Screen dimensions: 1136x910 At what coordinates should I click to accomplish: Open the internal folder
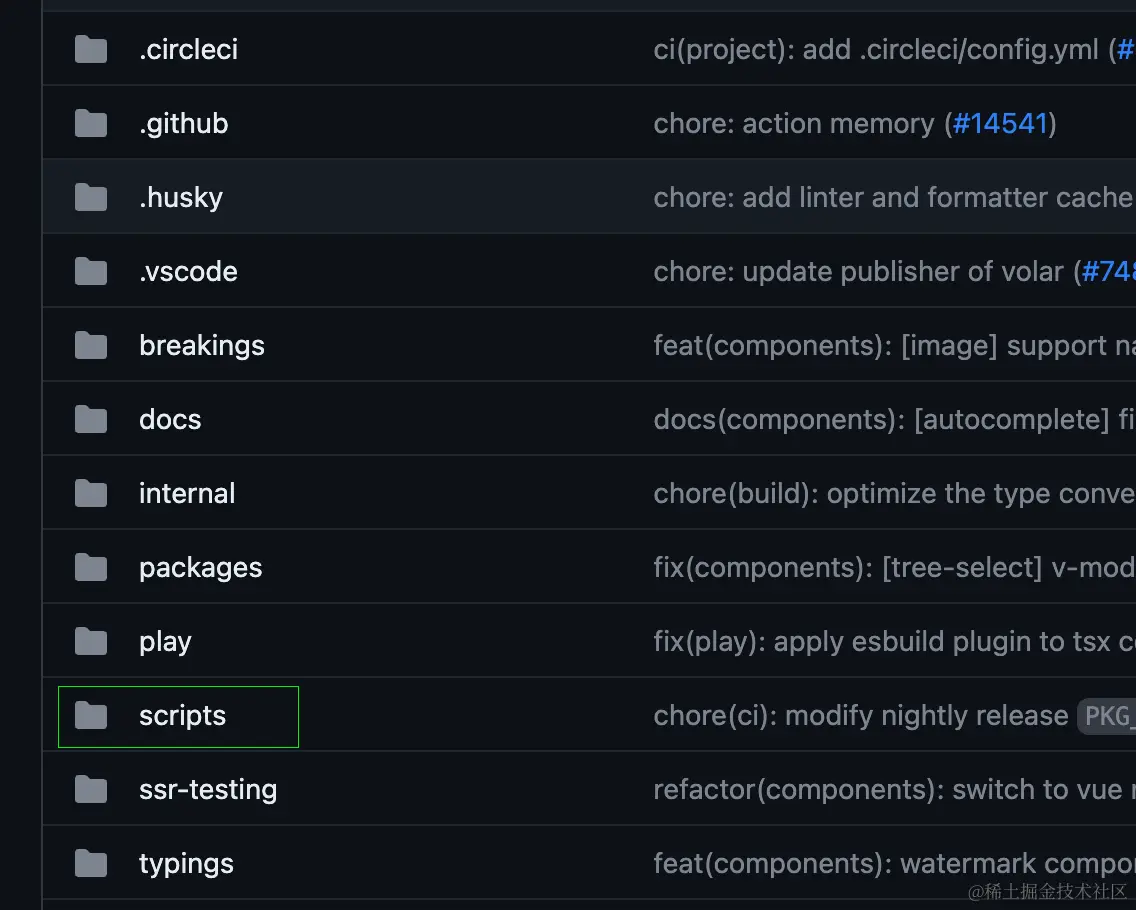point(187,493)
